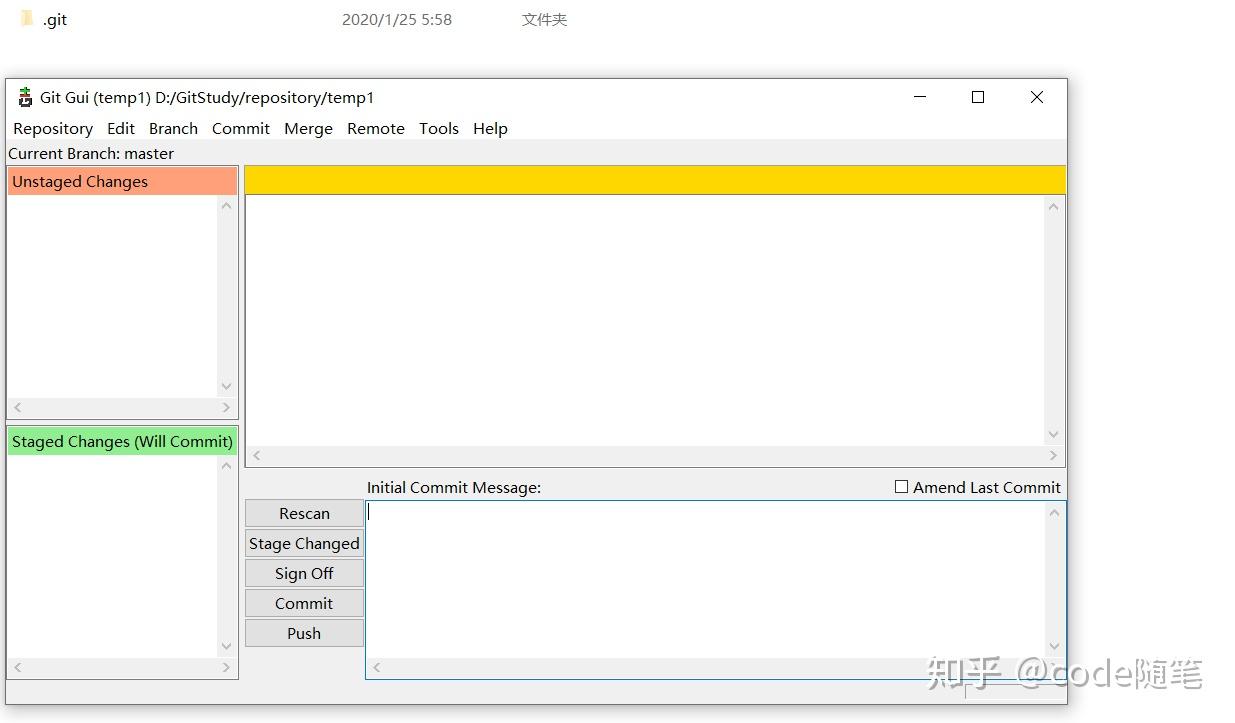This screenshot has height=723, width=1235.
Task: Click left arrow of commit message horizontal scrollbar
Action: point(377,667)
